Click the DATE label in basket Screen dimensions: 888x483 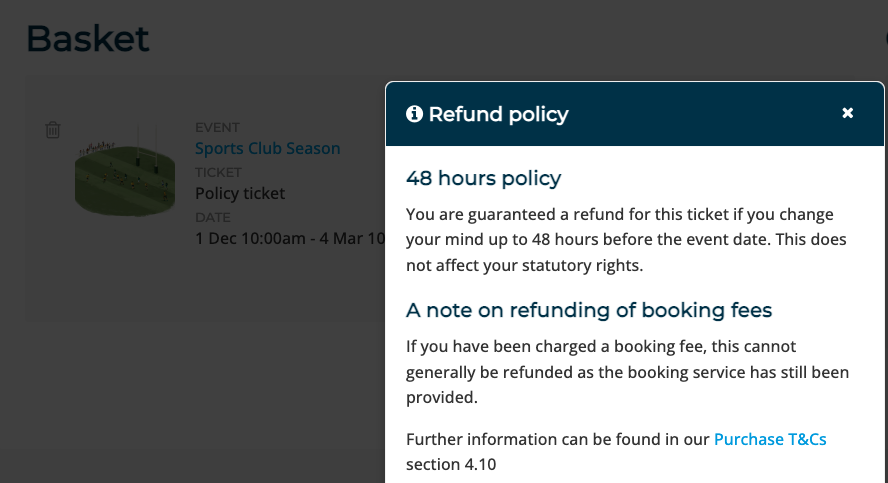click(212, 217)
